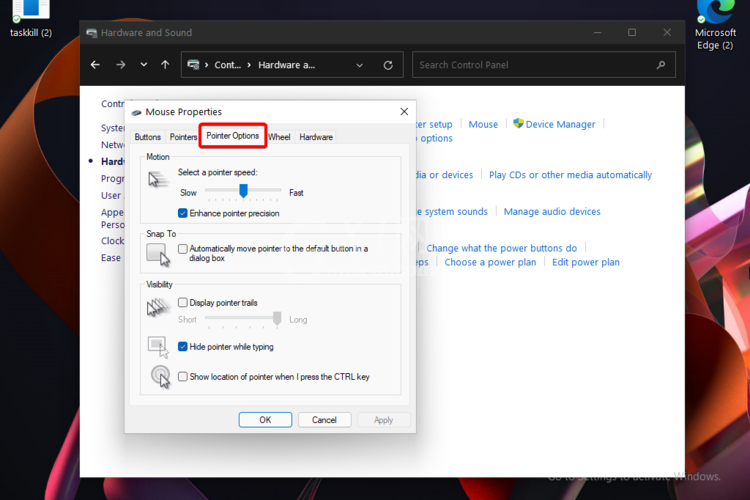750x500 pixels.
Task: Select the Hardware a... breadcrumb segment
Action: 287,65
